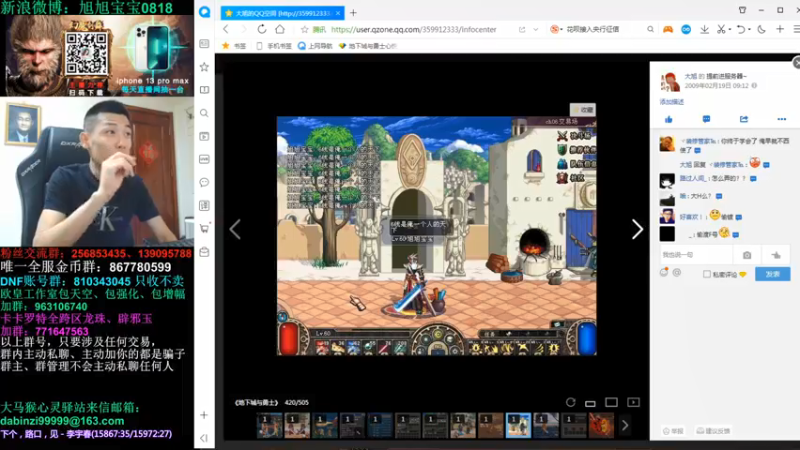Start slideshow with the play icon
This screenshot has height=450, width=800.
coord(633,403)
